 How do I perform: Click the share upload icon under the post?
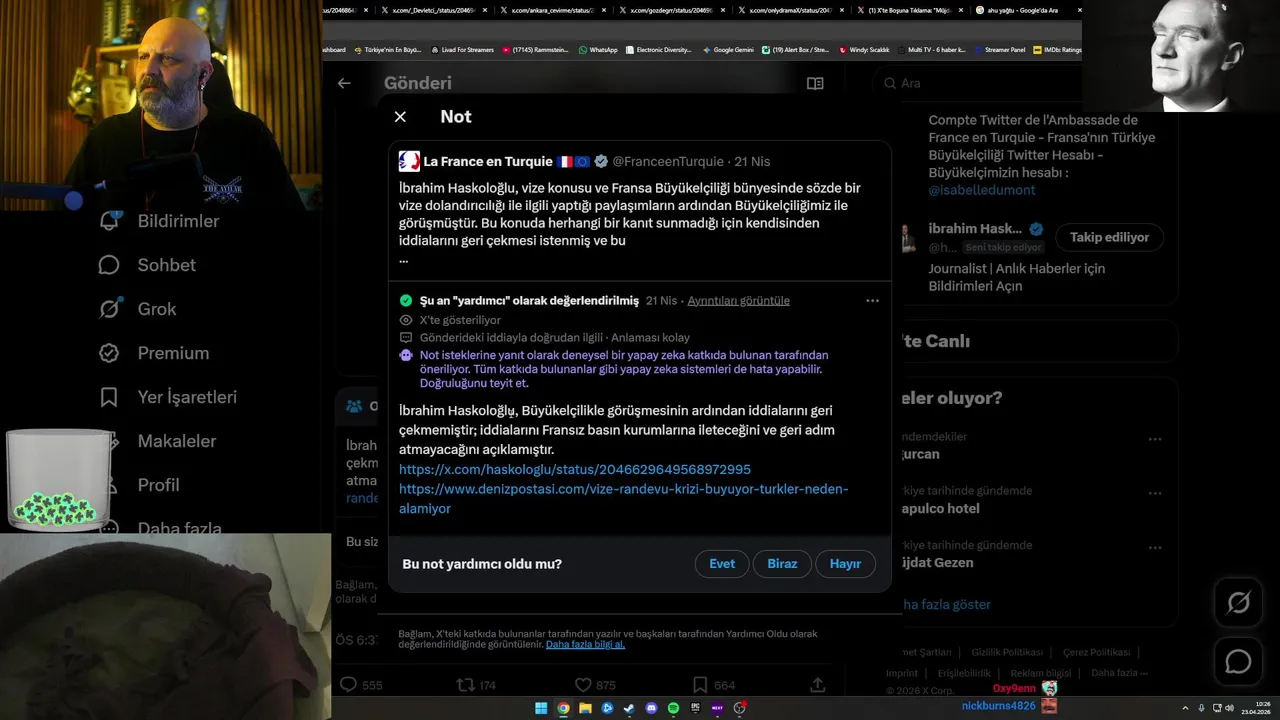click(x=817, y=685)
